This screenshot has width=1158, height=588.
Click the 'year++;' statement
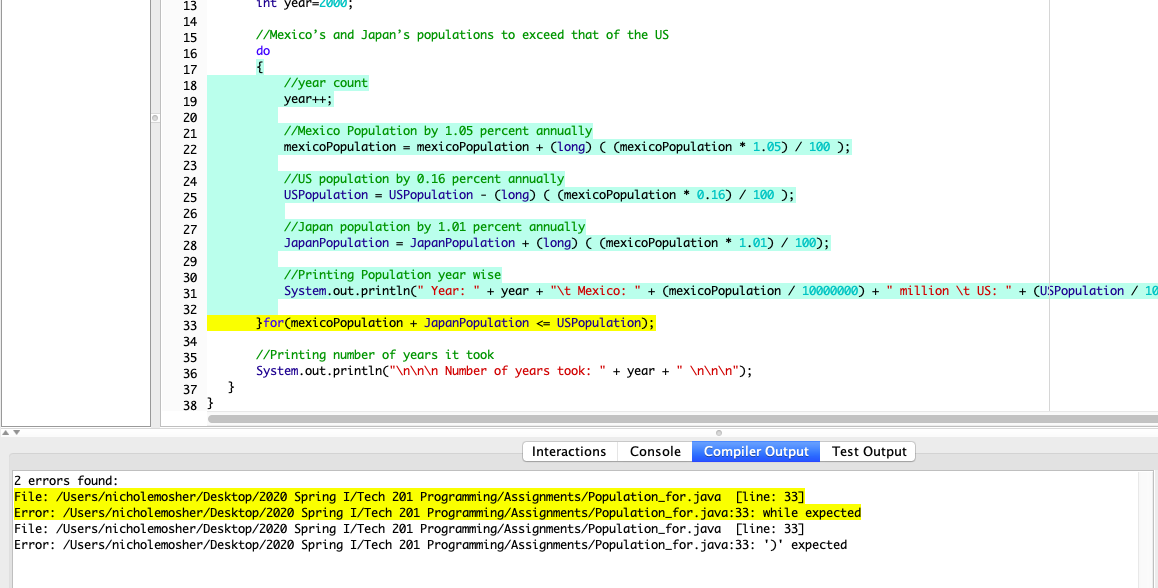(x=309, y=99)
